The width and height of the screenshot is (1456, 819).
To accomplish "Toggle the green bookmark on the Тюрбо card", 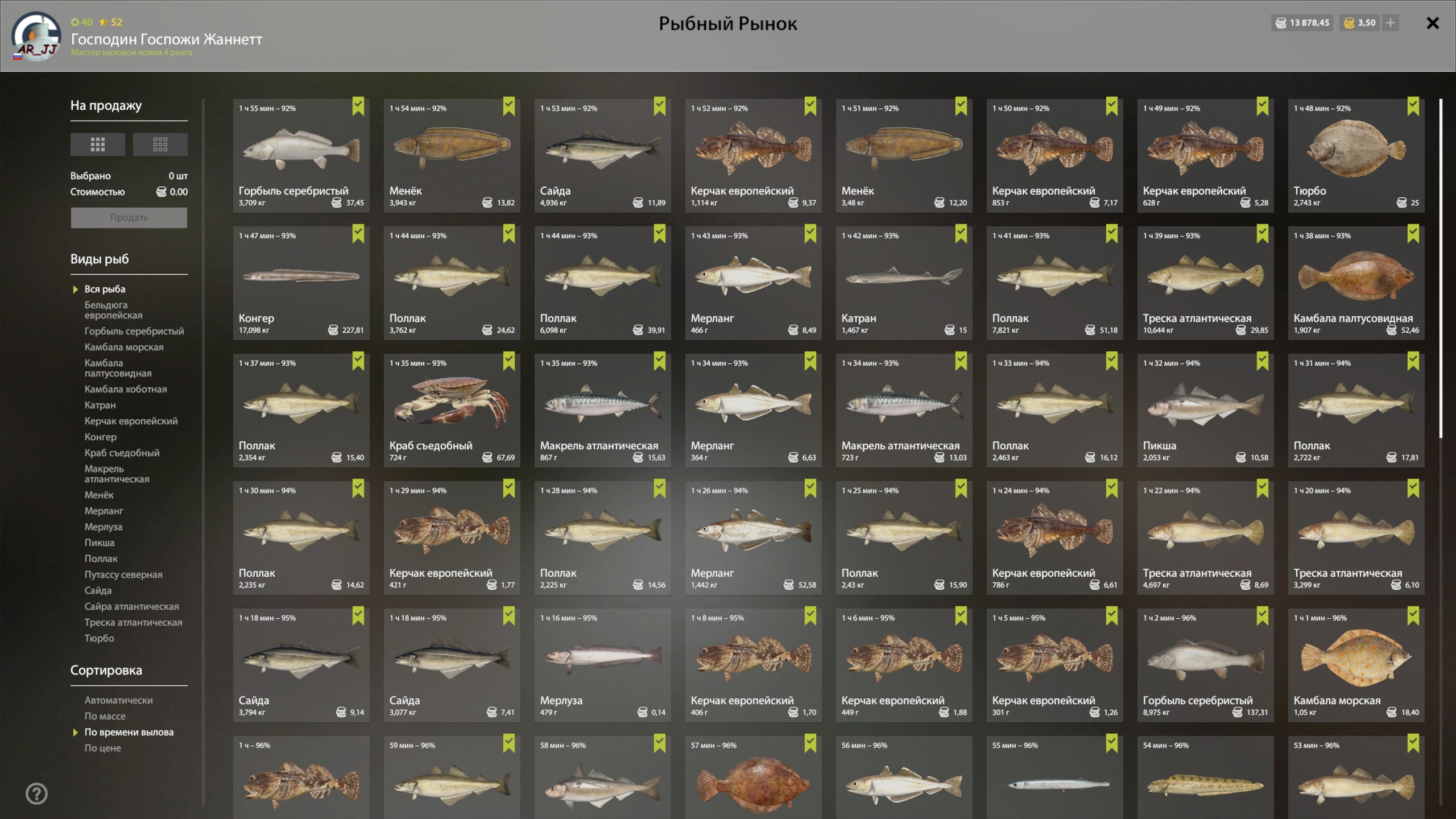I will (1413, 106).
